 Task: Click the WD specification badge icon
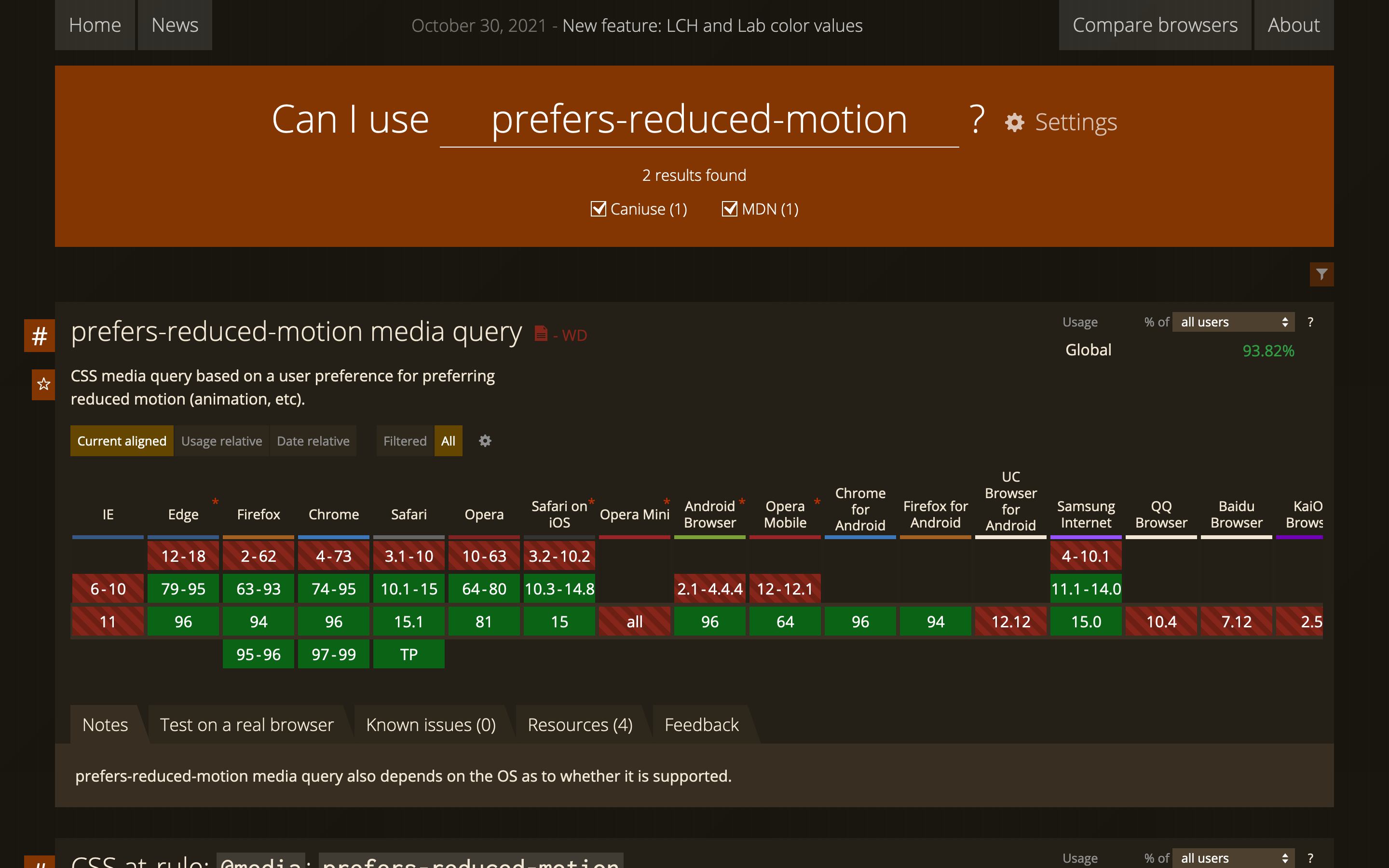[x=540, y=334]
